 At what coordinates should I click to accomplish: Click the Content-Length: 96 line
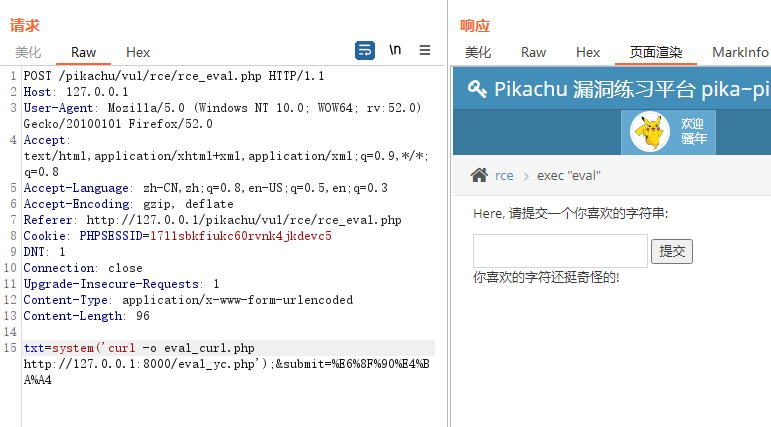87,316
